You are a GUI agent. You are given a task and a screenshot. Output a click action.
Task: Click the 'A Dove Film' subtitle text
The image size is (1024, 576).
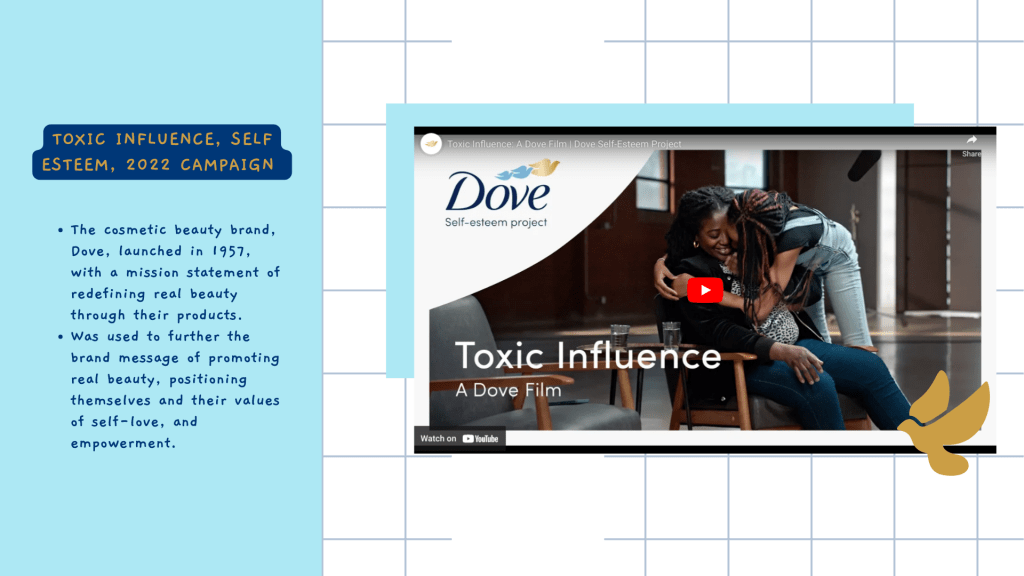tap(508, 390)
